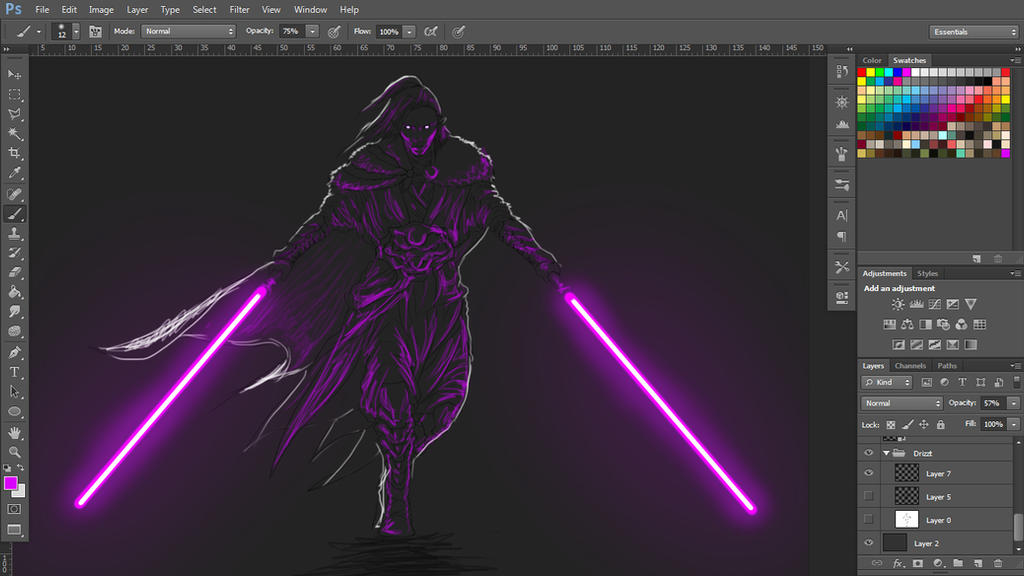Select the Pen tool
Image resolution: width=1024 pixels, height=576 pixels.
[14, 353]
